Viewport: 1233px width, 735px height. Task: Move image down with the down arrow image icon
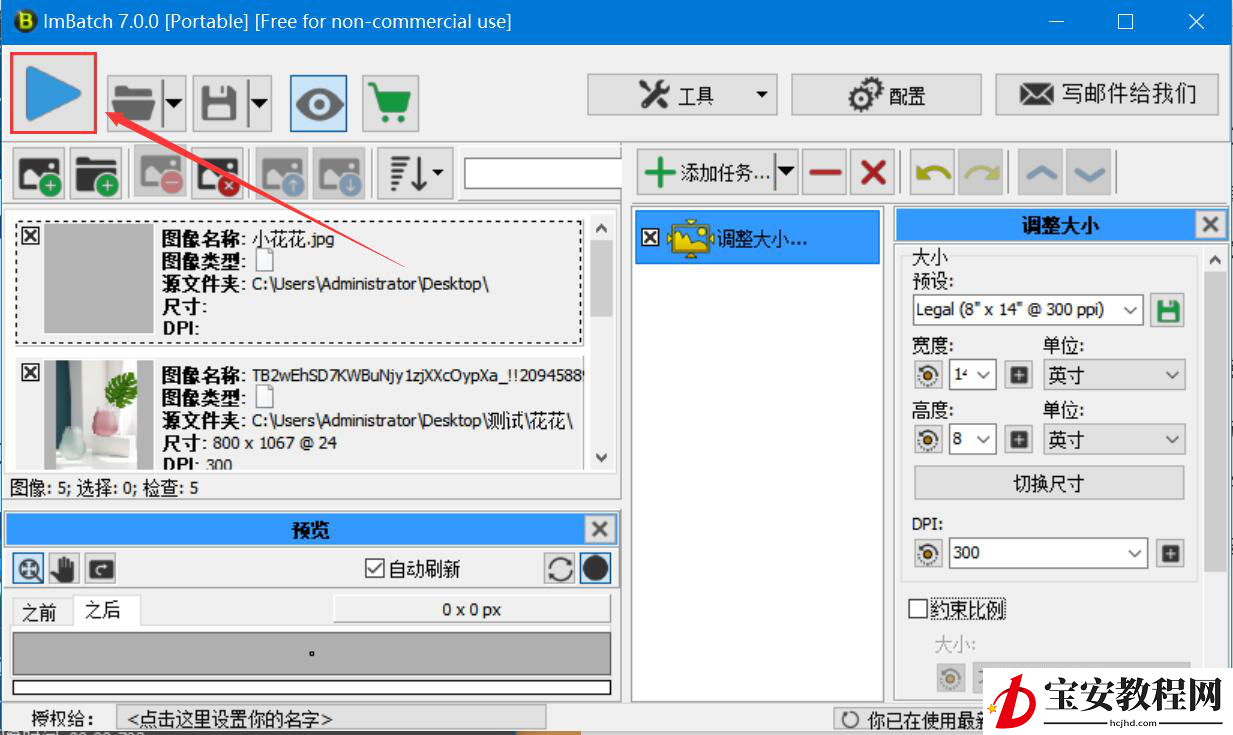pos(338,173)
